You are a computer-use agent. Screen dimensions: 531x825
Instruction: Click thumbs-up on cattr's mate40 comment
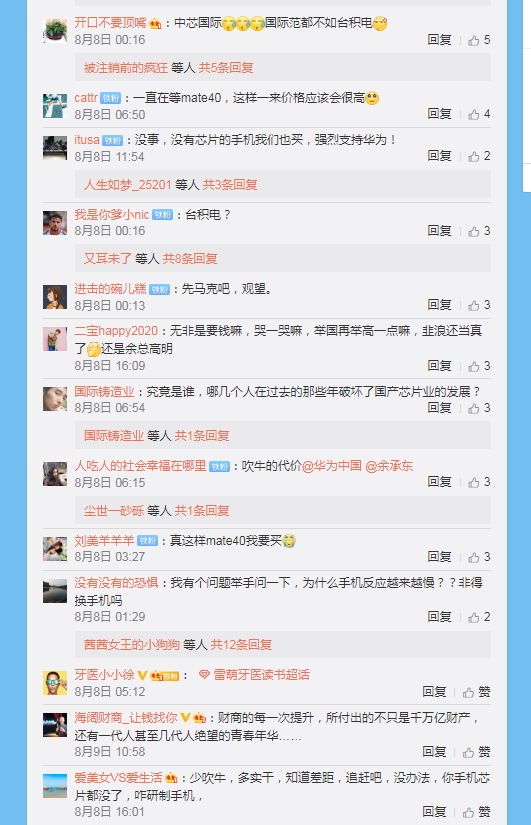(479, 114)
